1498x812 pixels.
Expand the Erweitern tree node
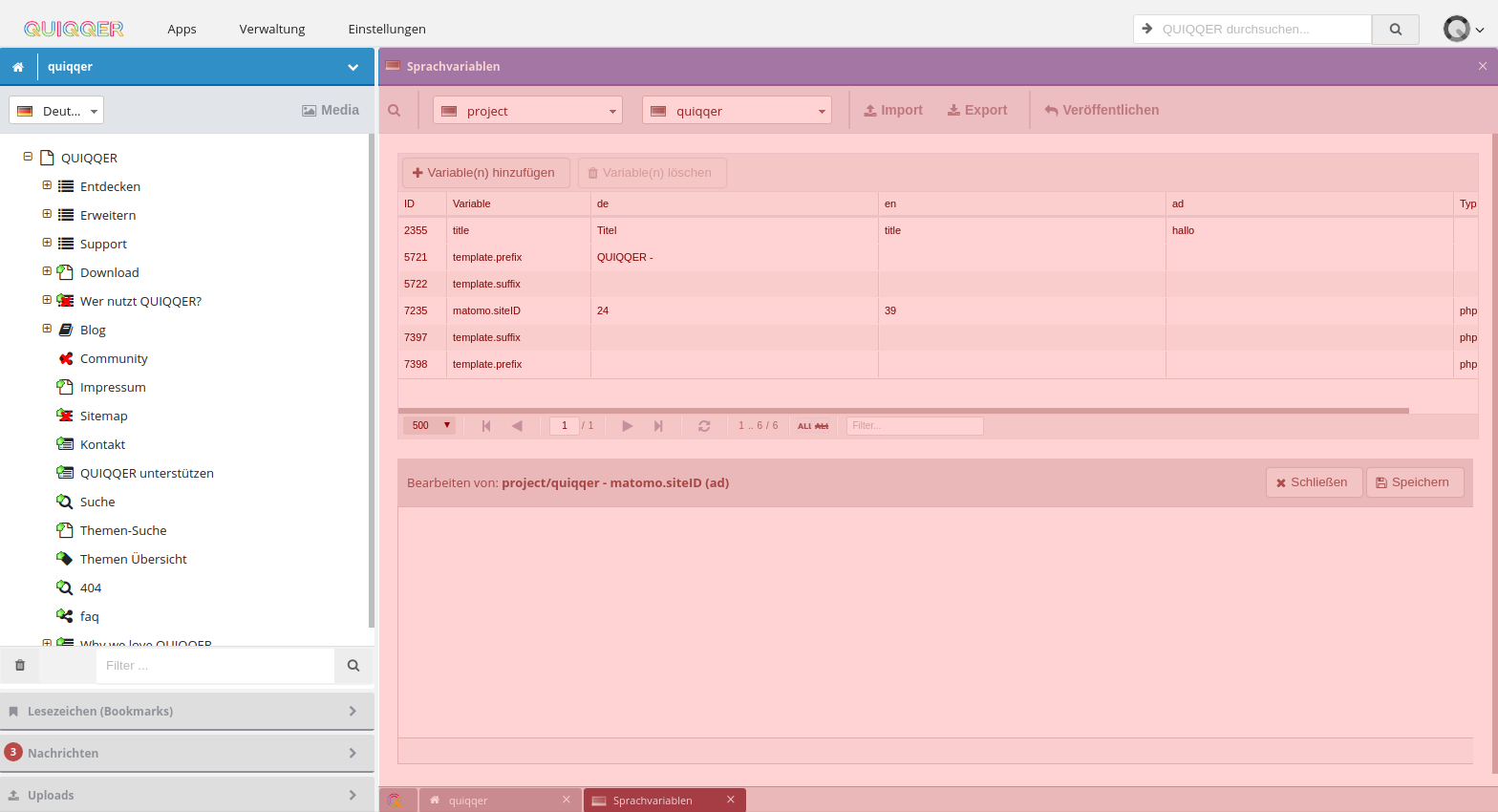pyautogui.click(x=47, y=214)
